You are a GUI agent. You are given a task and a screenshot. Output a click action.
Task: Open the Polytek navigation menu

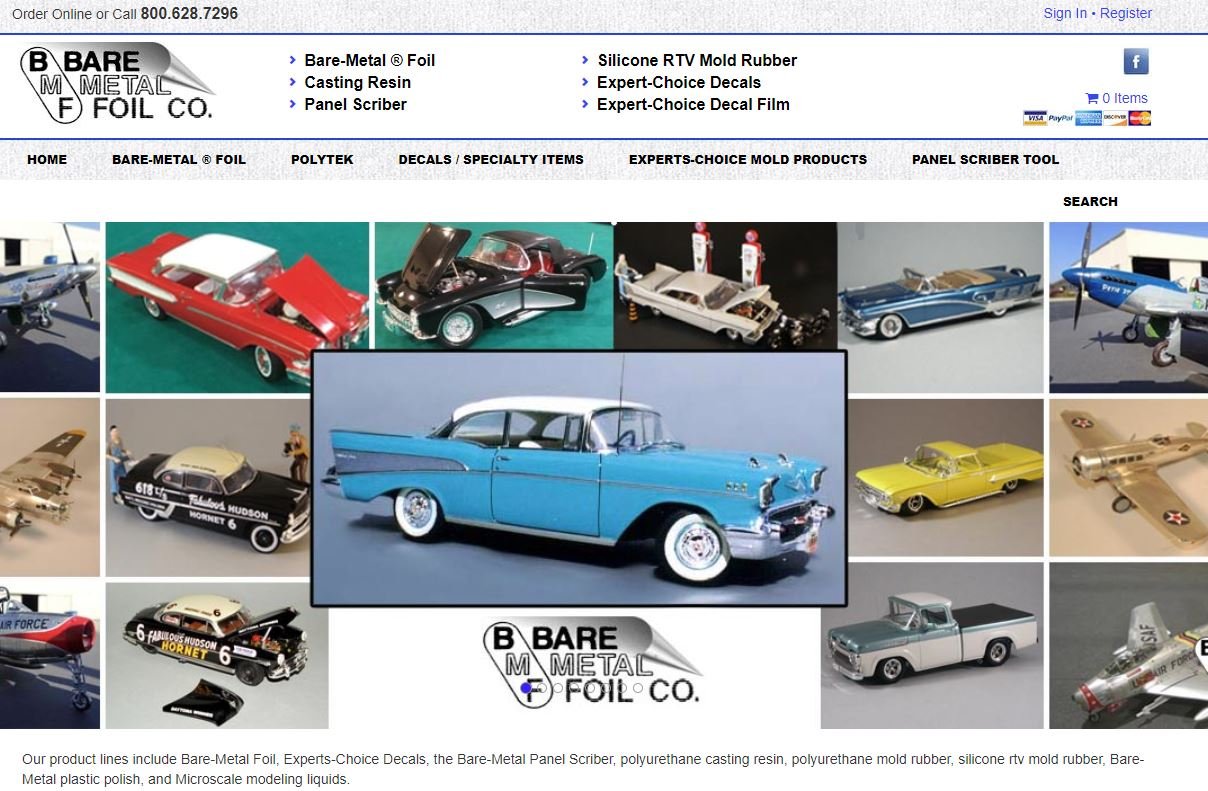[322, 159]
